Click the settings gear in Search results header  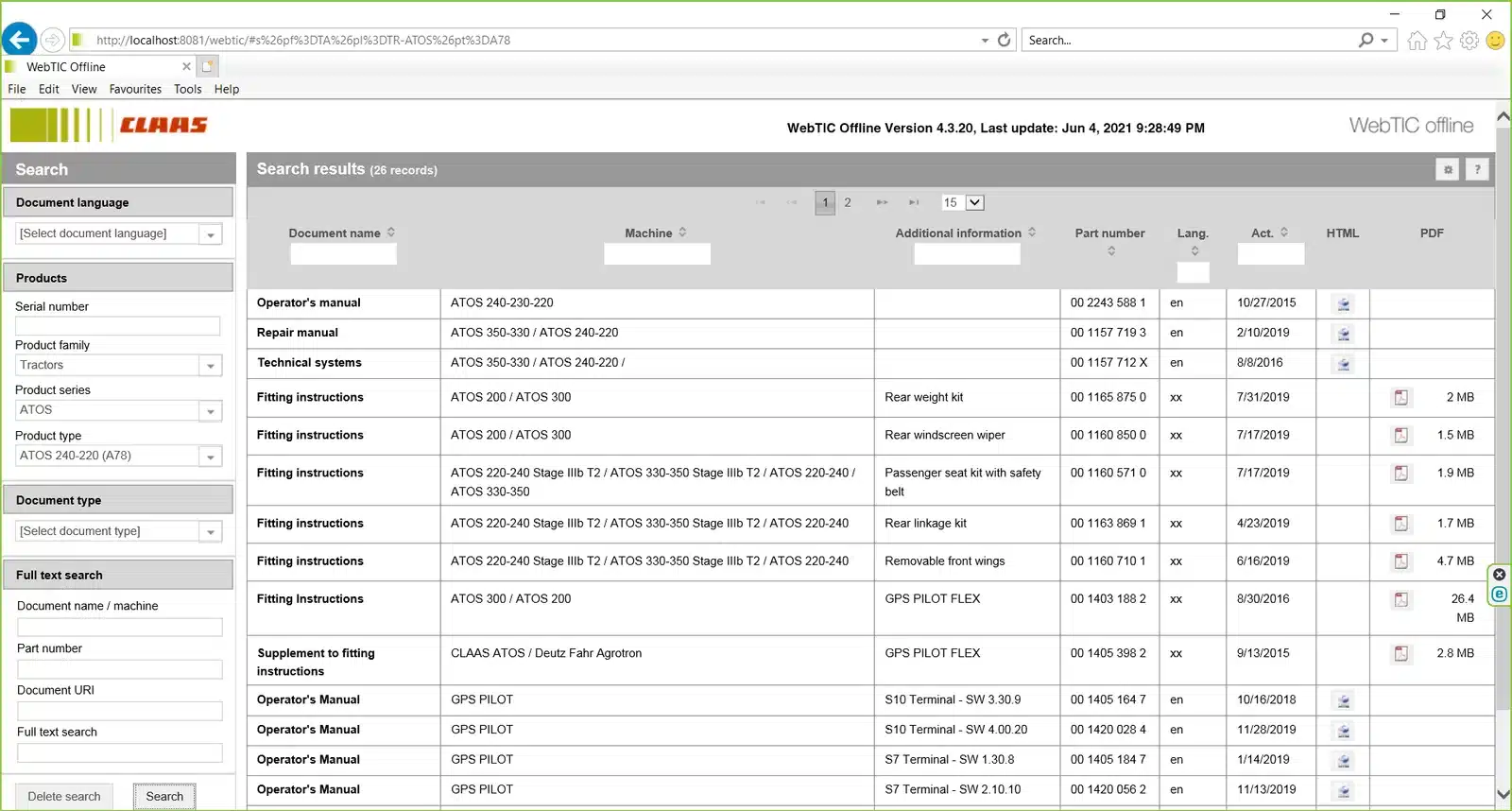(x=1447, y=170)
